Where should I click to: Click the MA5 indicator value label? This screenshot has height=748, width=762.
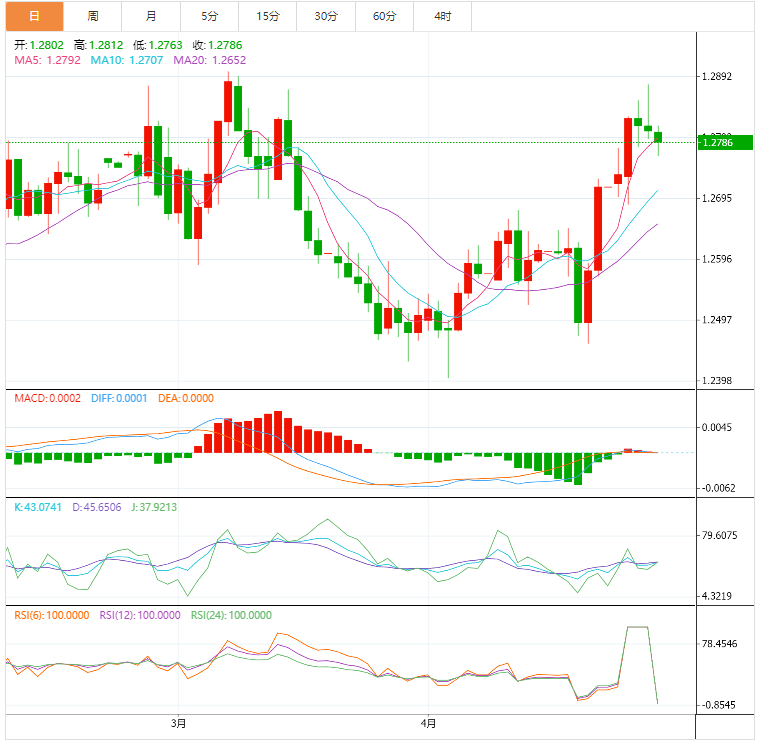pos(47,61)
